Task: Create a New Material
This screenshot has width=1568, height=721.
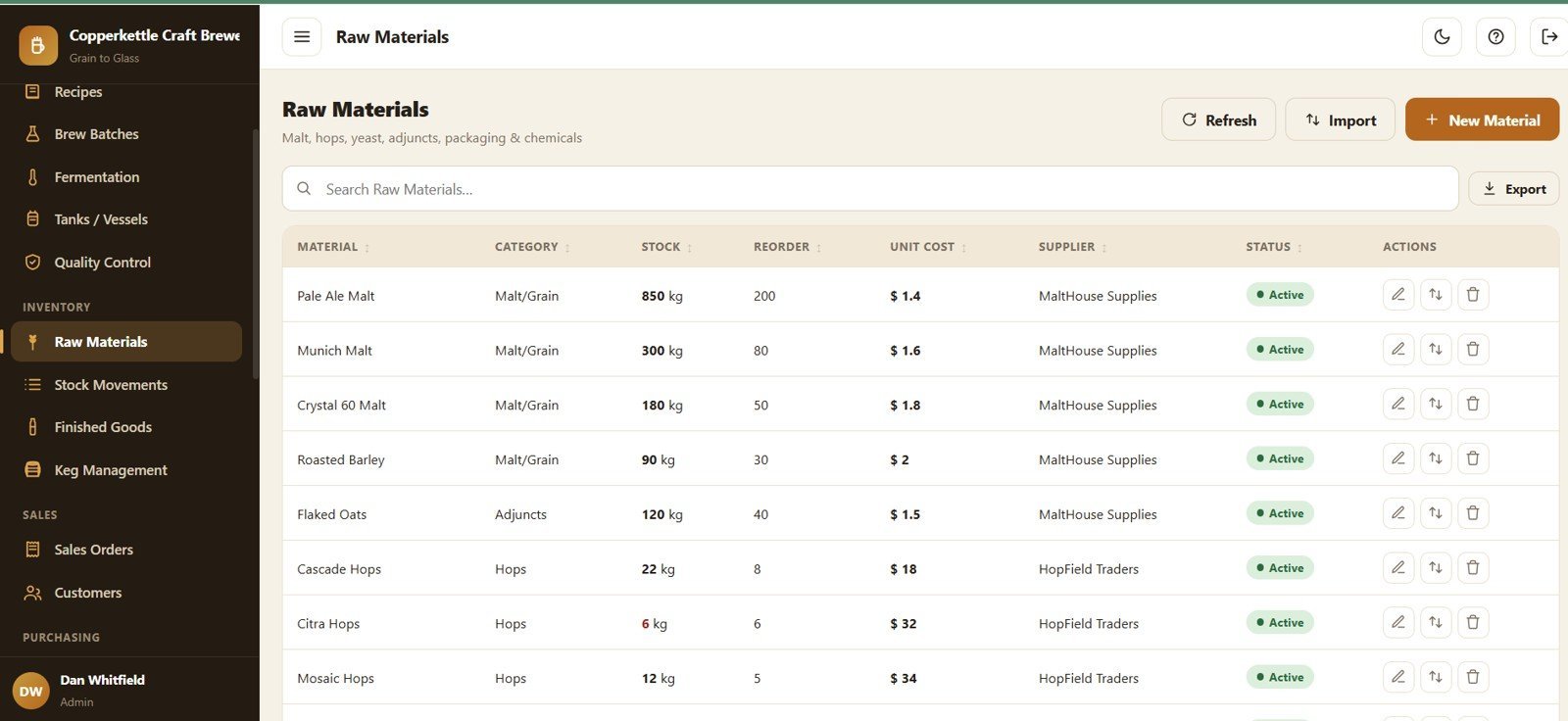Action: coord(1482,120)
